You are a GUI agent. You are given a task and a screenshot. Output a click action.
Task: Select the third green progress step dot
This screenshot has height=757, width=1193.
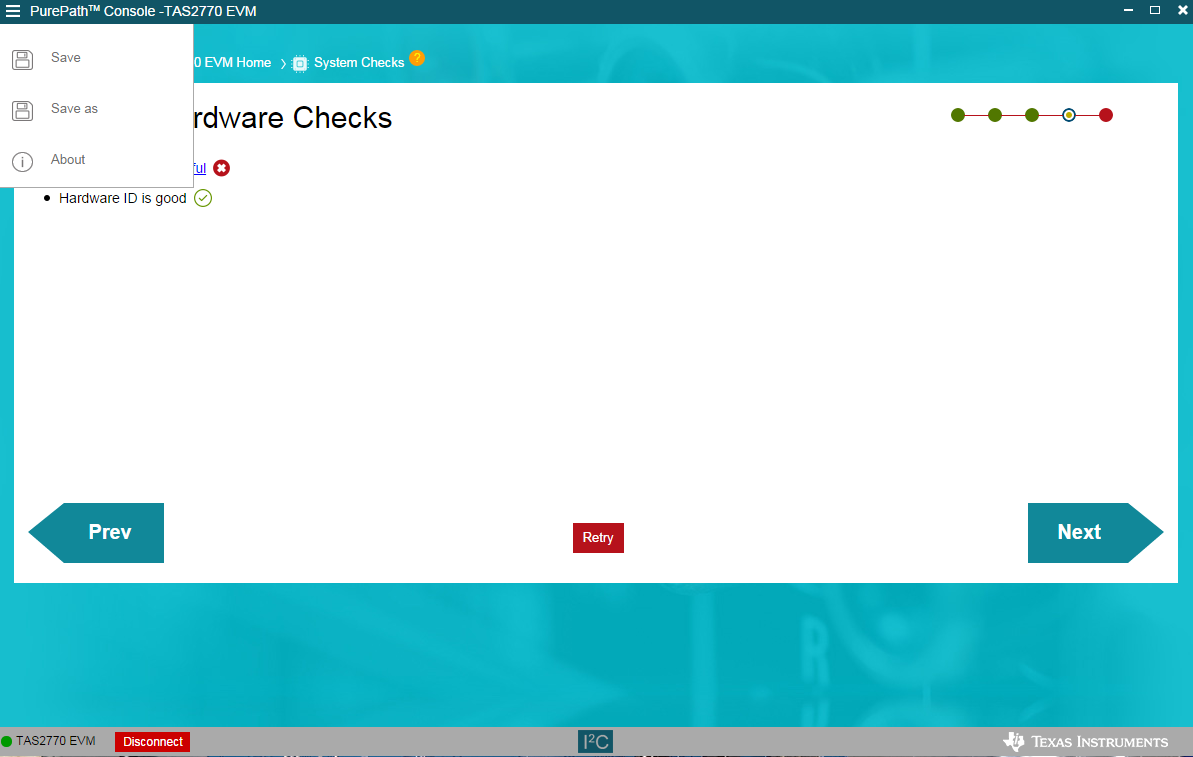pyautogui.click(x=1032, y=115)
